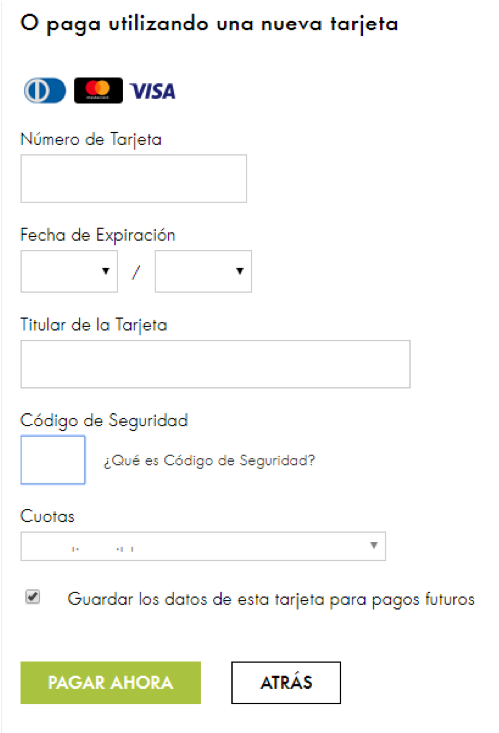Uncheck the save card data checkbox
Viewport: 499px width, 733px height.
click(33, 597)
